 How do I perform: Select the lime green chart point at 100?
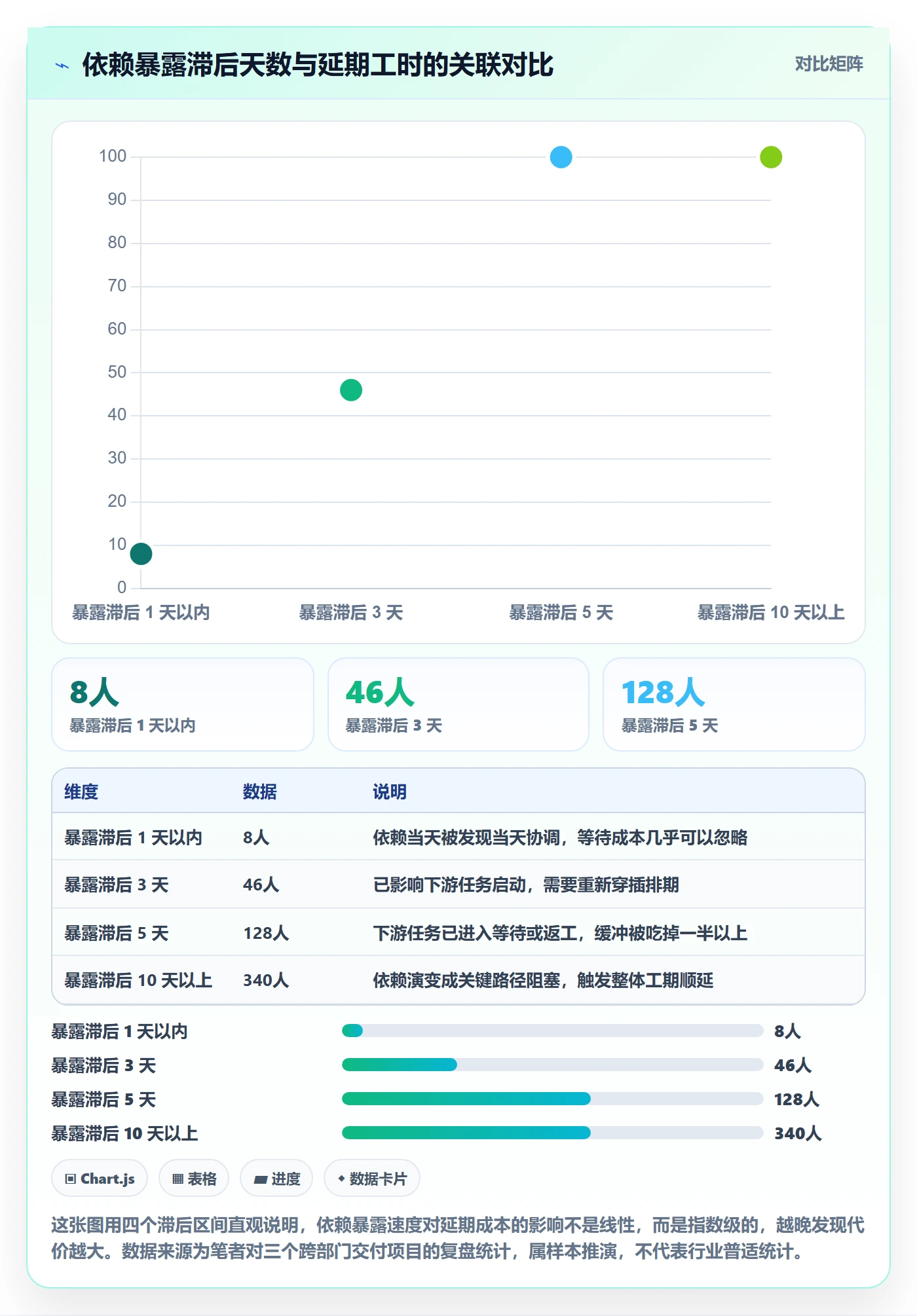coord(771,157)
